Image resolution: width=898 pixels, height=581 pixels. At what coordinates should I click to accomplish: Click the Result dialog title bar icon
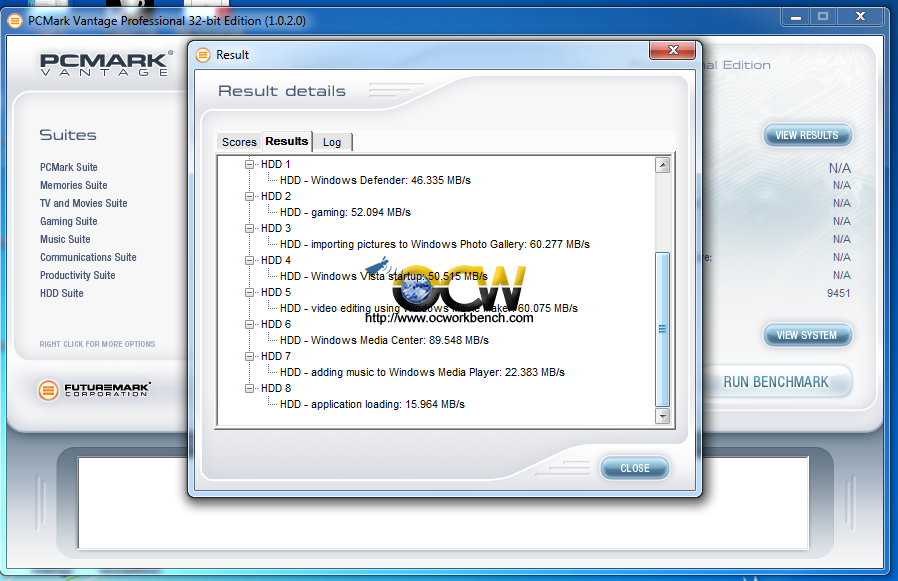coord(203,55)
